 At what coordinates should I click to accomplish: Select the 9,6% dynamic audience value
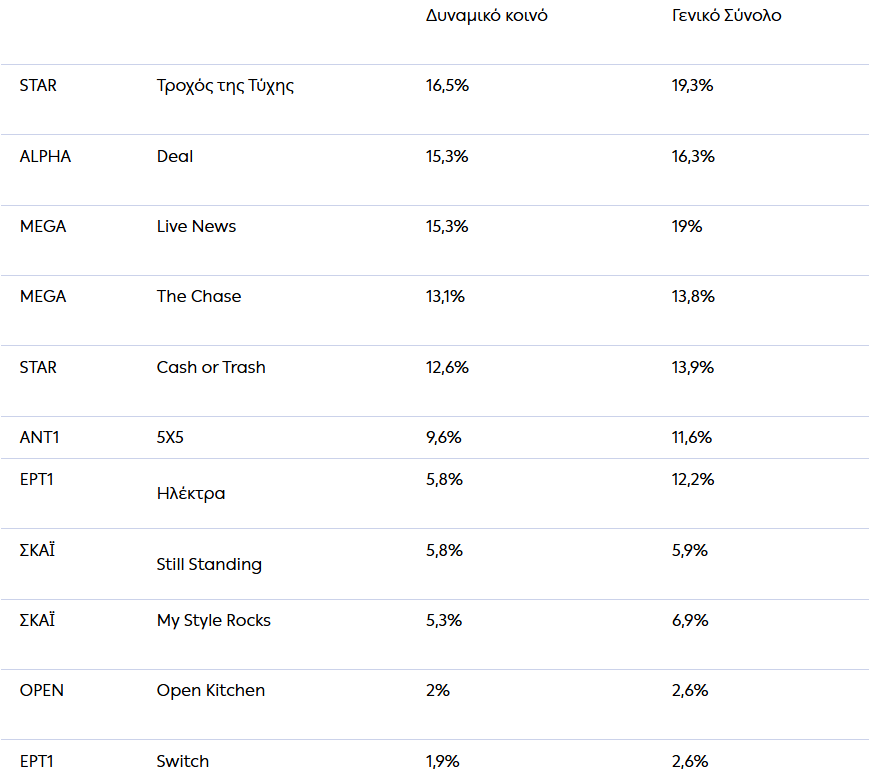[x=444, y=437]
